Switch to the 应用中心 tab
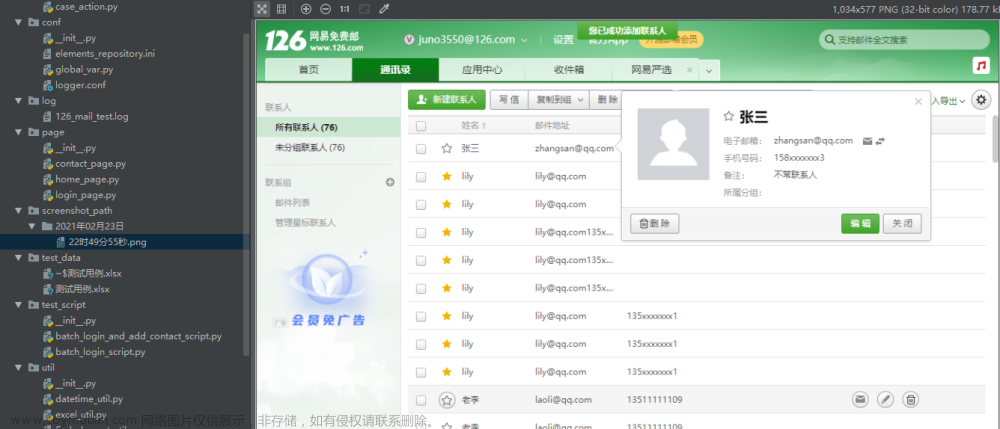1000x429 pixels. pyautogui.click(x=482, y=70)
